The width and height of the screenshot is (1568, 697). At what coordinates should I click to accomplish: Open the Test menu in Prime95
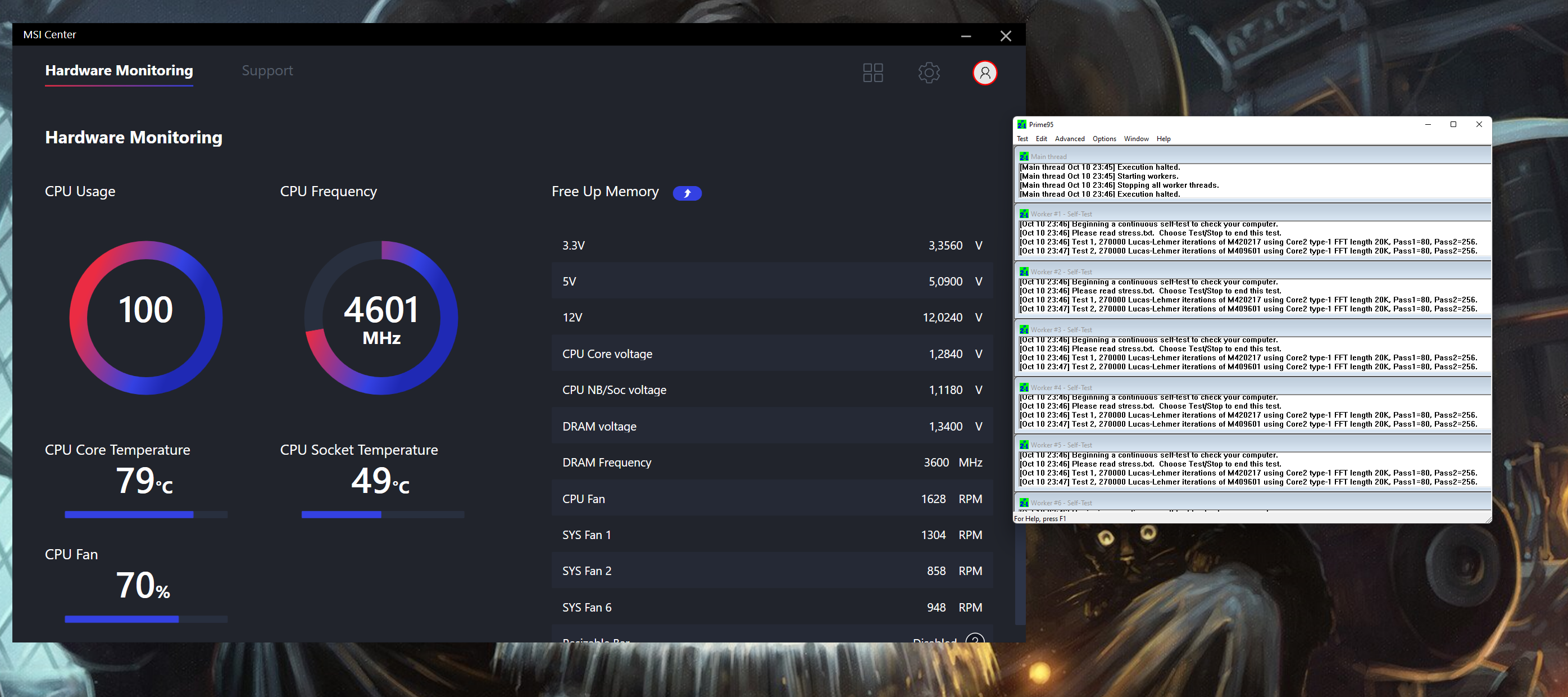pyautogui.click(x=1022, y=139)
